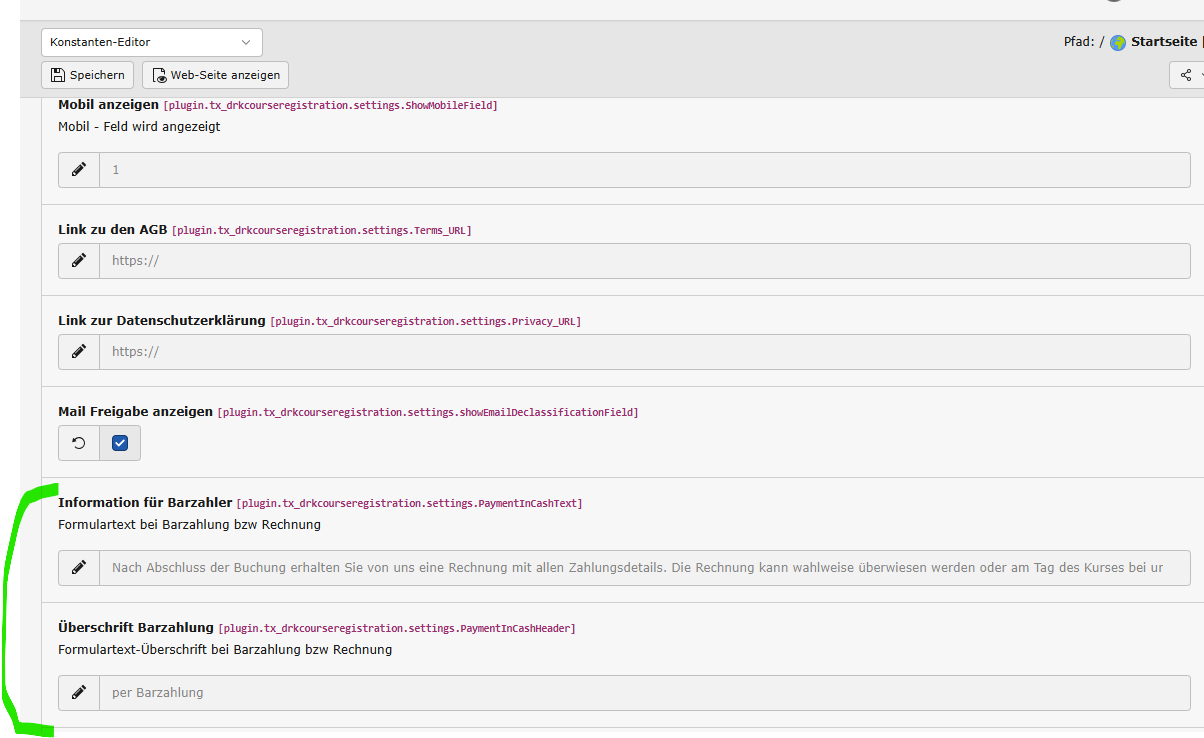Screen dimensions: 1204x738
Task: Click the Startseite path link
Action: click(1163, 42)
